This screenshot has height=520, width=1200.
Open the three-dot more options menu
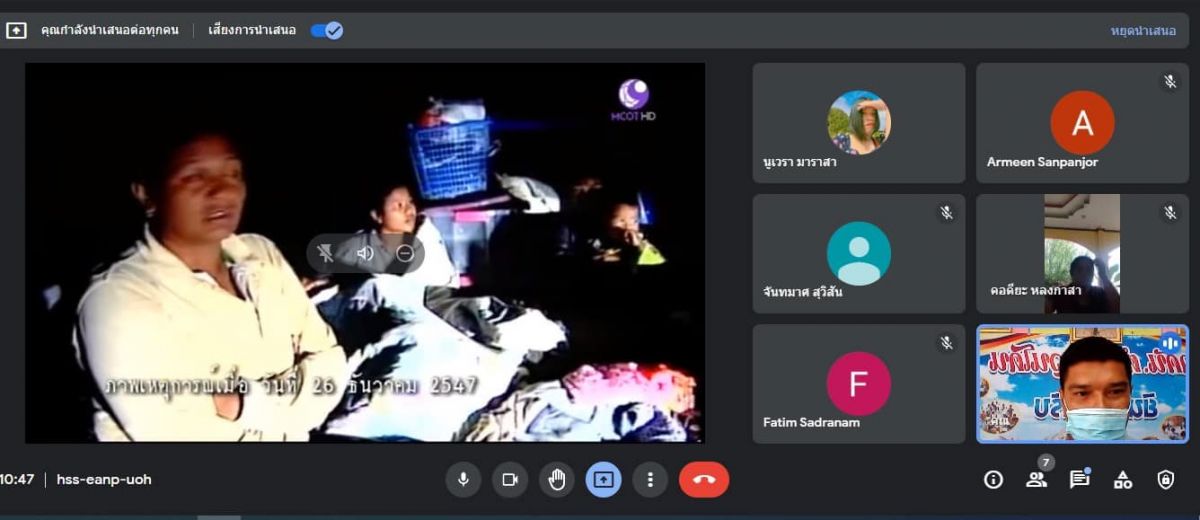(650, 480)
